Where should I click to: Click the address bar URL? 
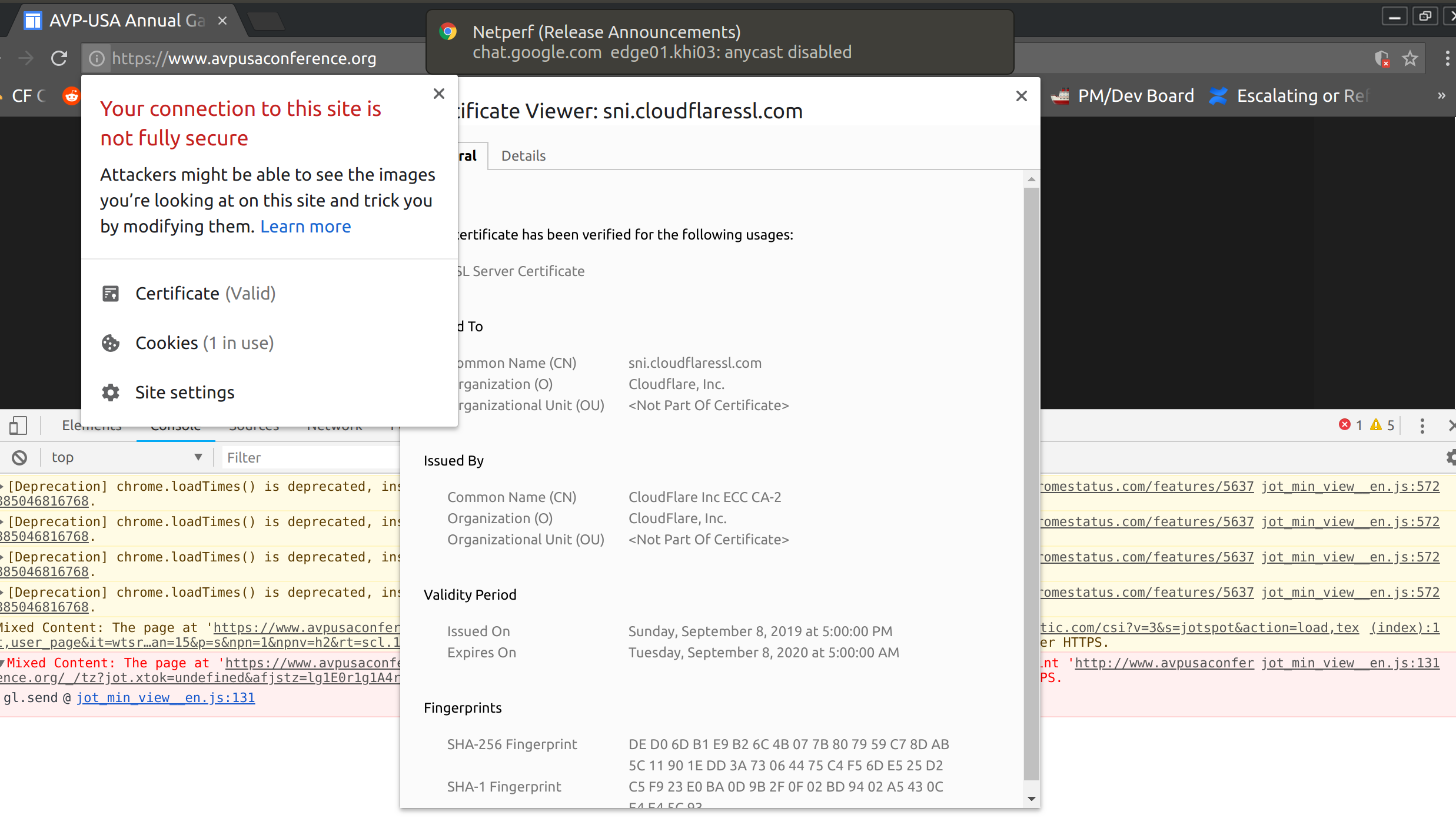[244, 58]
